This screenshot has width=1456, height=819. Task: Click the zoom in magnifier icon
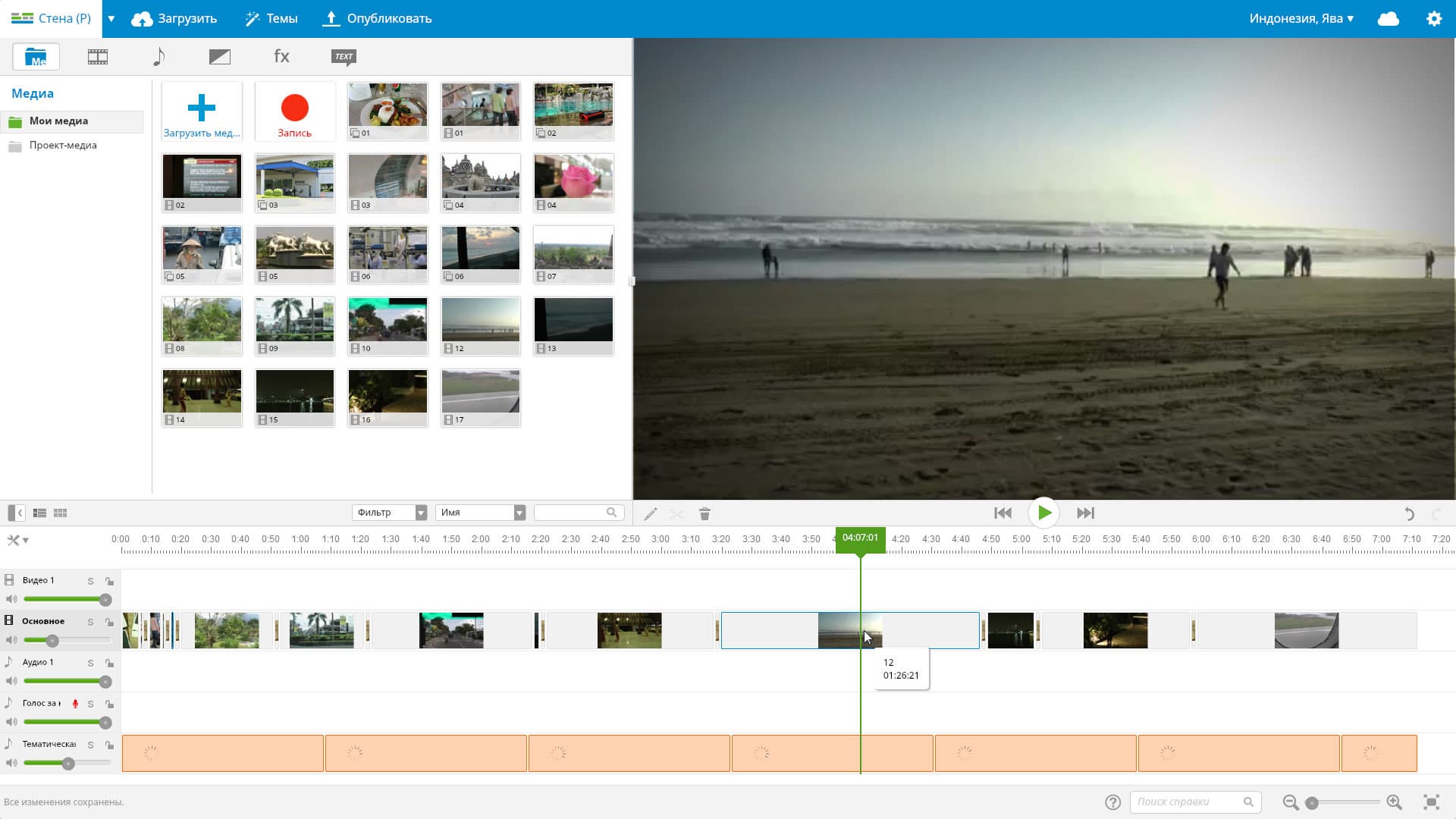click(1394, 802)
